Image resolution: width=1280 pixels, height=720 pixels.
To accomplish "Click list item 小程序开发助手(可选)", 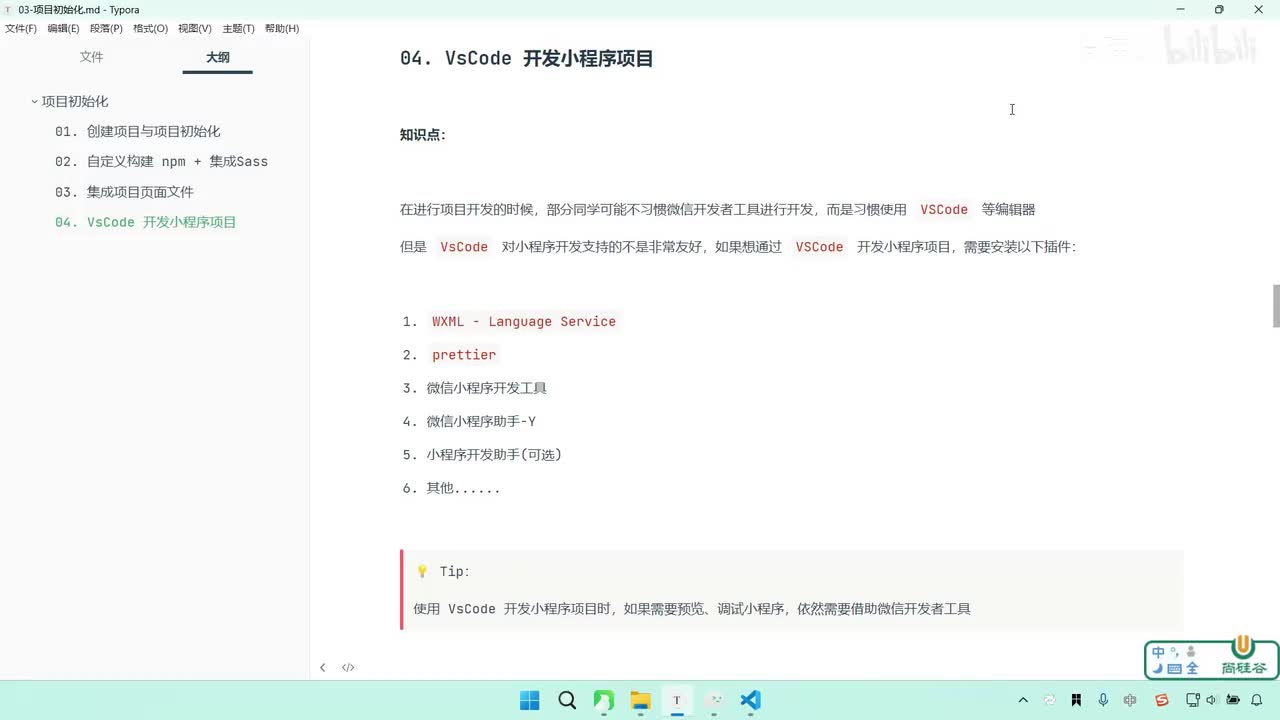I will coord(494,454).
